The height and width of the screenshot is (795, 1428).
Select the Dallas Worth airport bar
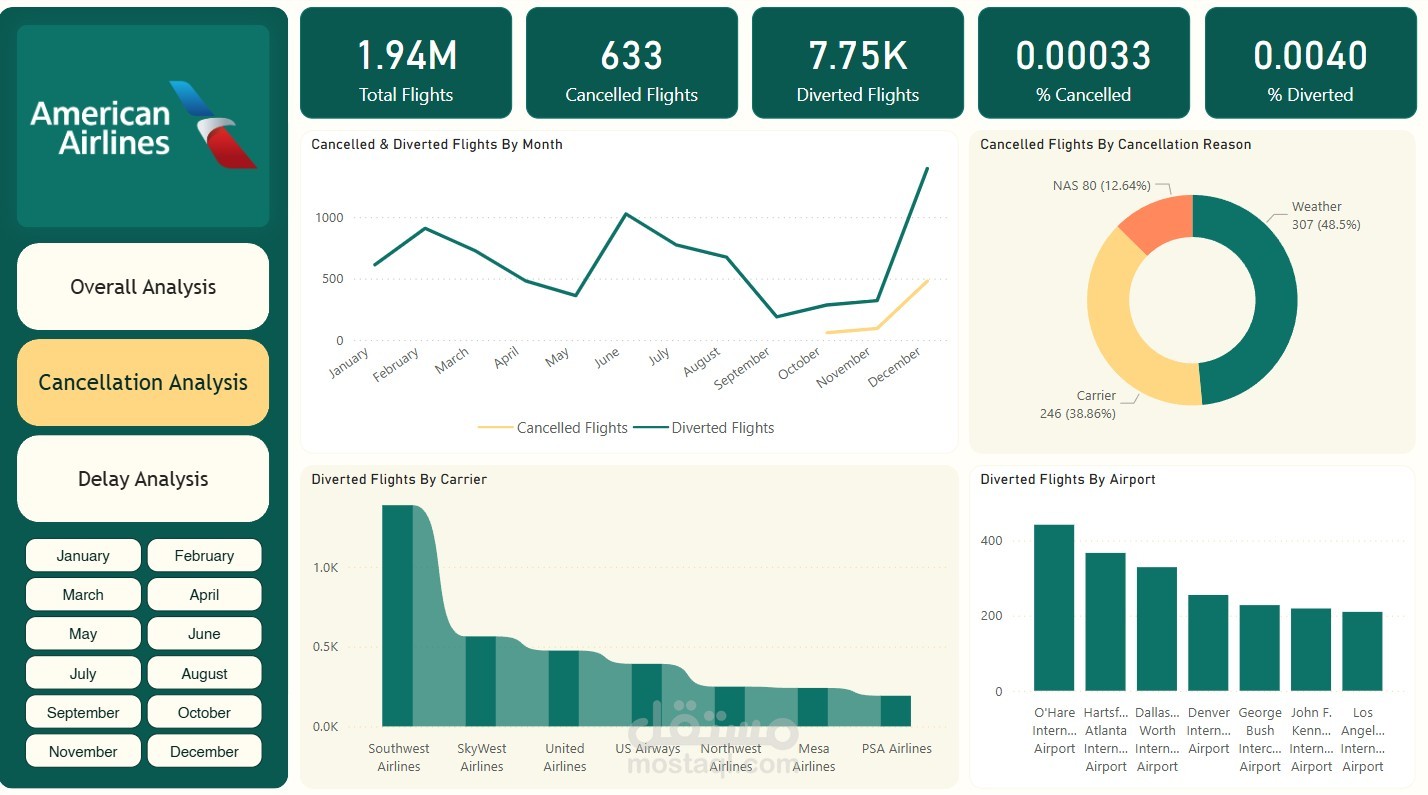tap(1157, 629)
